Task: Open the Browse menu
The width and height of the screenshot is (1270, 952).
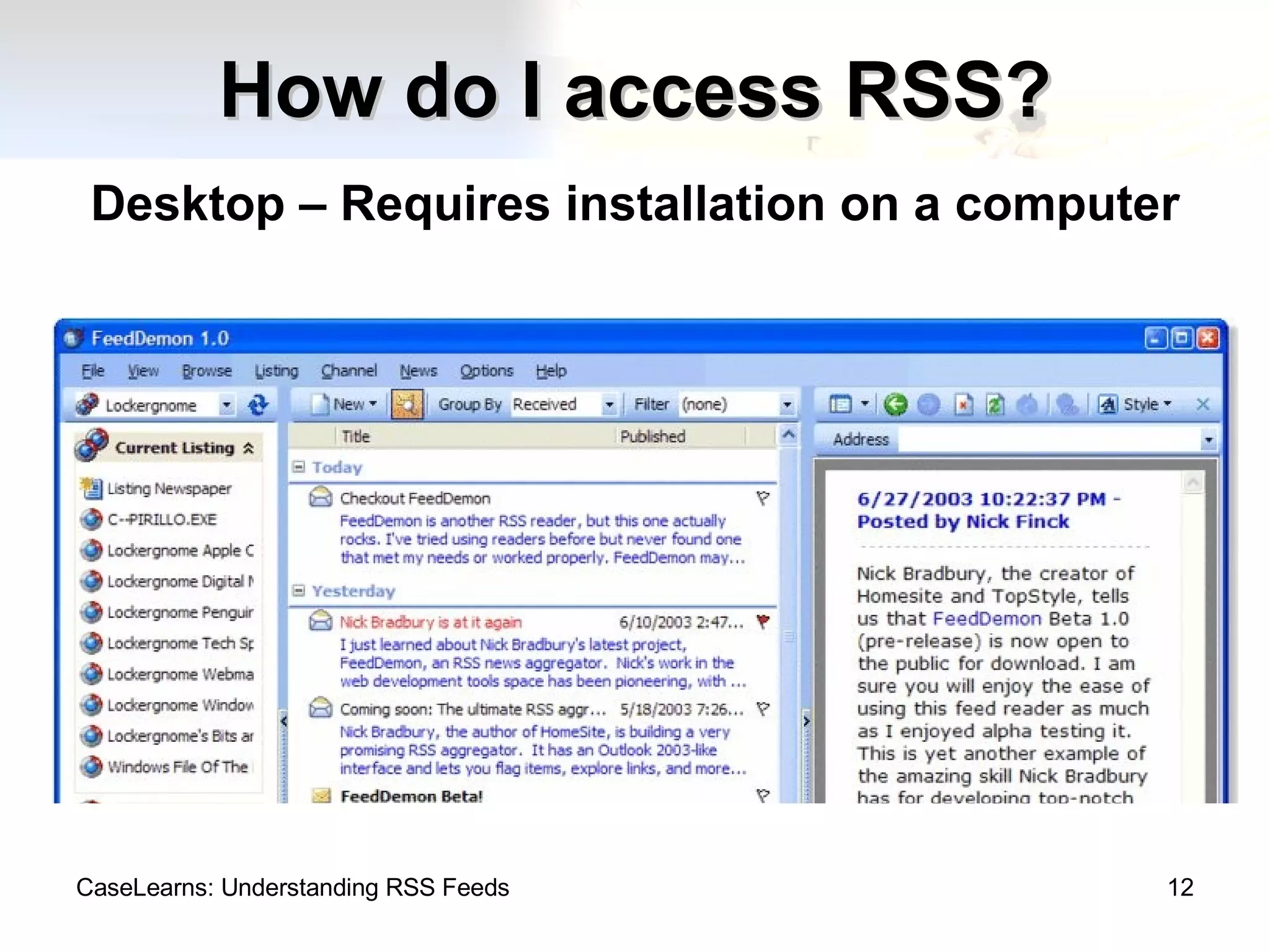Action: pyautogui.click(x=206, y=371)
